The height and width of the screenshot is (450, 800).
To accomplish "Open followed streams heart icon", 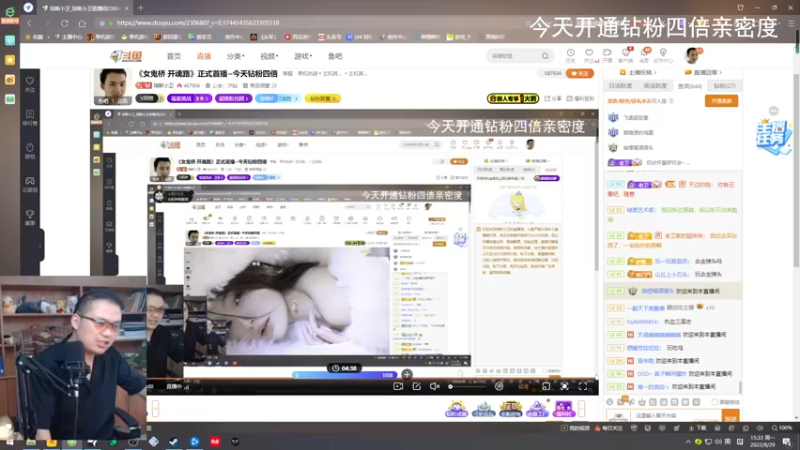I will coord(589,55).
